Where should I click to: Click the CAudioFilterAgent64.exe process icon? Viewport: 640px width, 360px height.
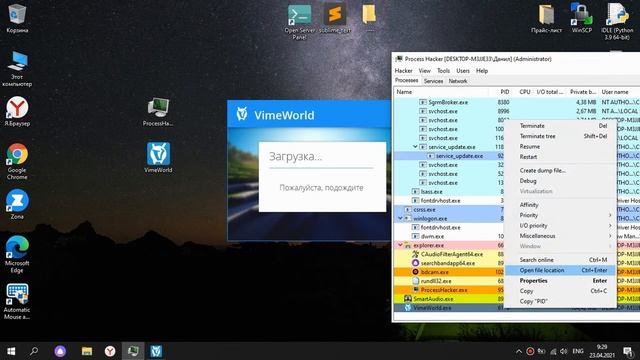coord(416,254)
